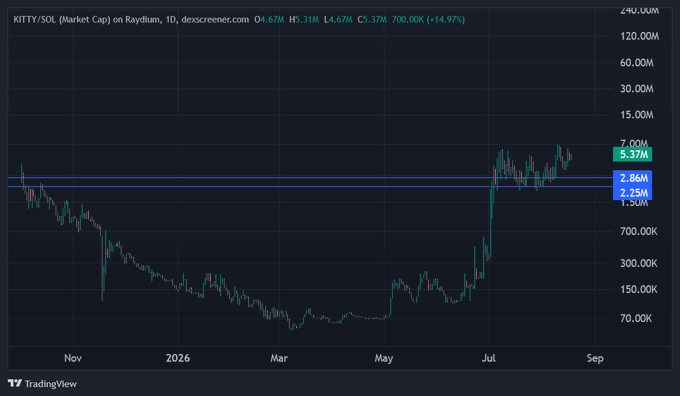
Task: Click the 30.00M price axis label
Action: [x=636, y=89]
